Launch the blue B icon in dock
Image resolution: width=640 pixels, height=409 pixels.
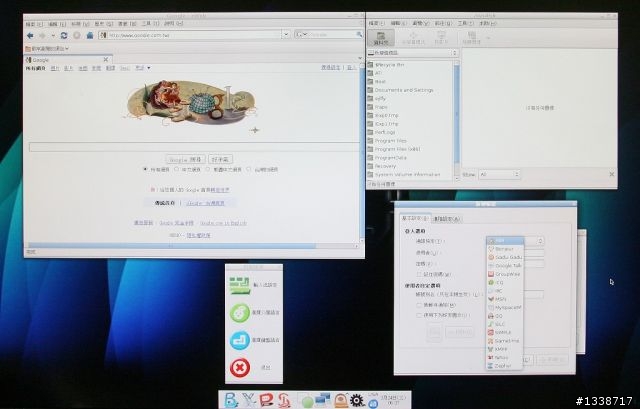[x=230, y=400]
